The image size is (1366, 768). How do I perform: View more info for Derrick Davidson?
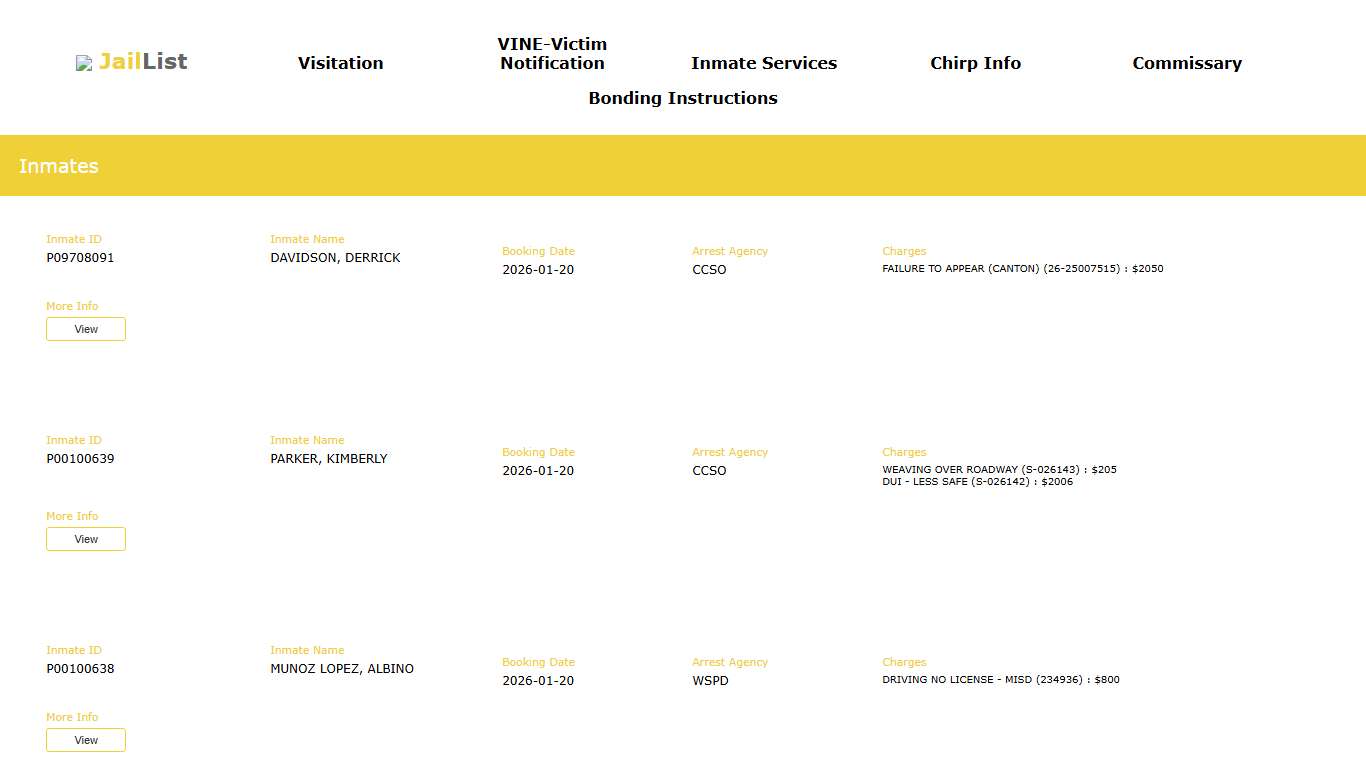pos(86,329)
